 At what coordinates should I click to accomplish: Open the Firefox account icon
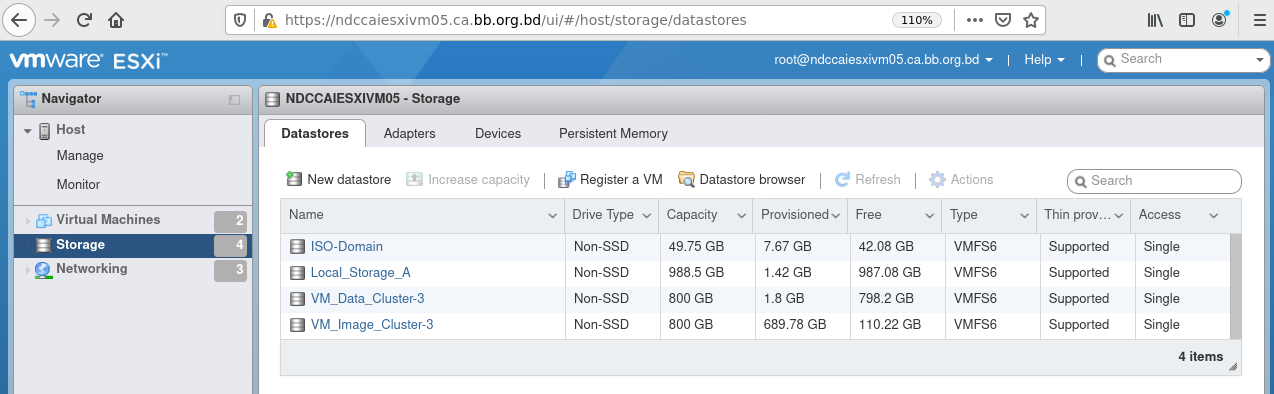1219,20
